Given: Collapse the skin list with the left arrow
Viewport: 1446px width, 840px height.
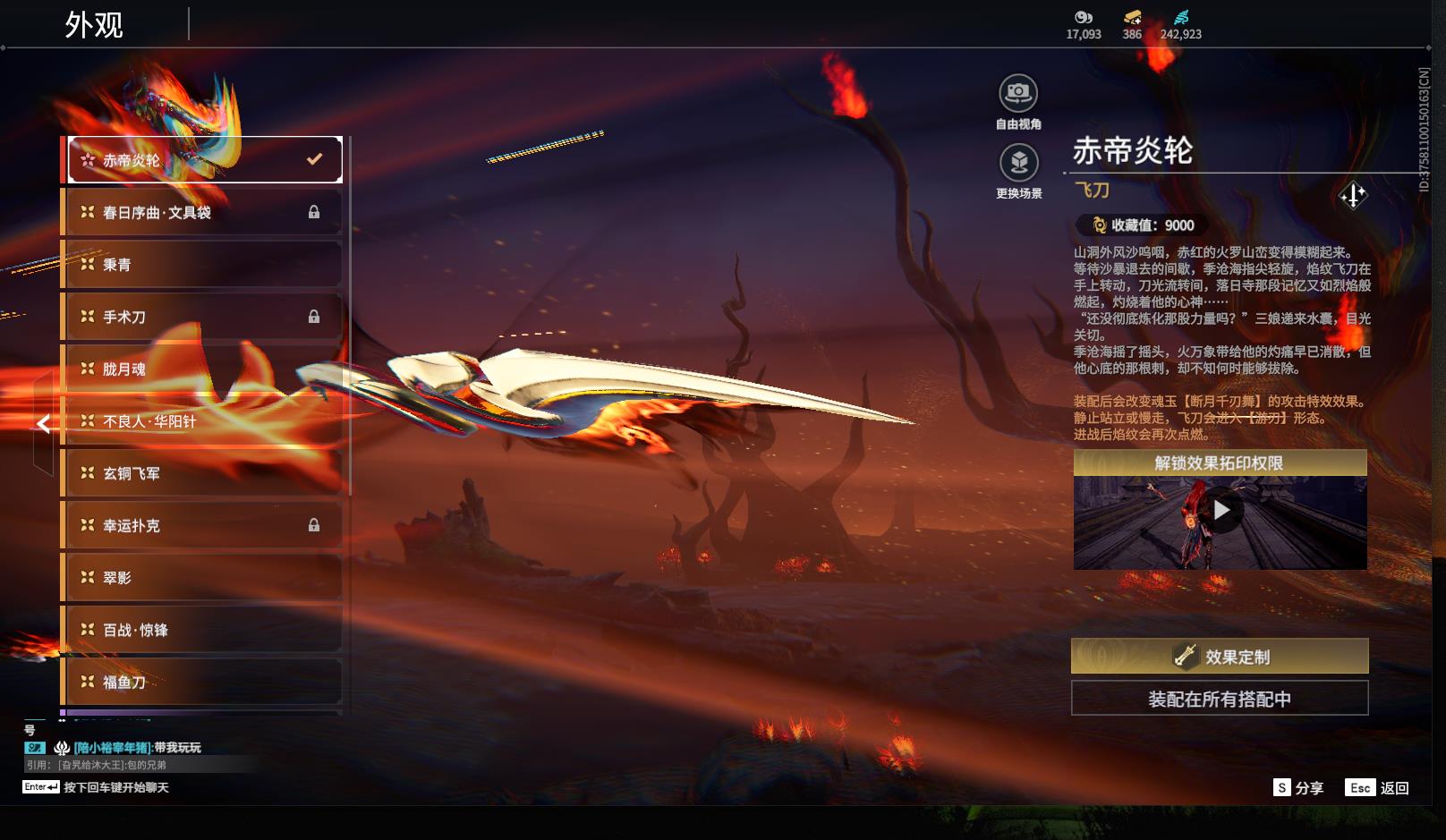Looking at the screenshot, I should [x=42, y=423].
